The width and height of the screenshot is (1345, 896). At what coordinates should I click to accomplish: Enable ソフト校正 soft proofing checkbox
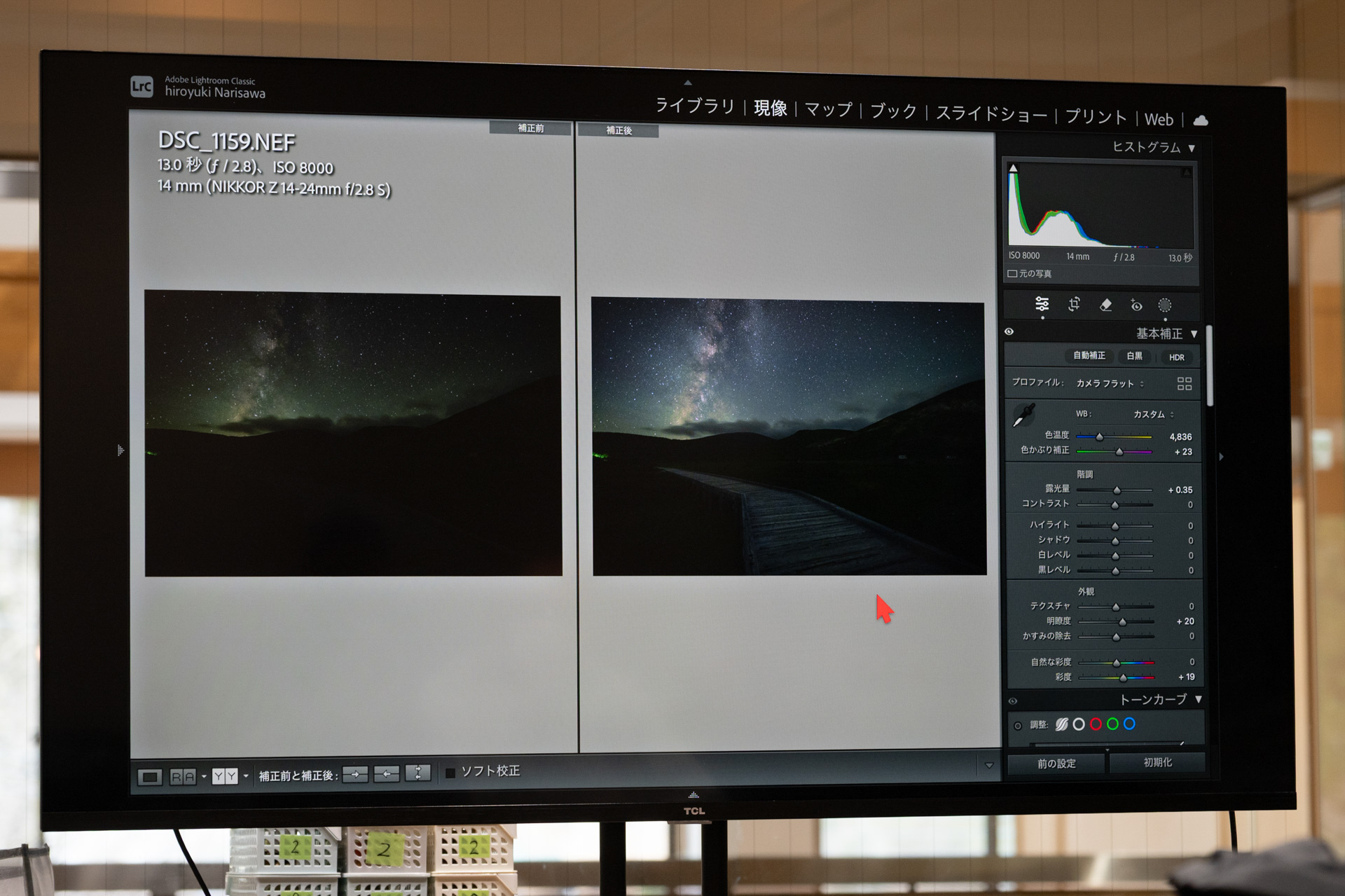click(450, 773)
